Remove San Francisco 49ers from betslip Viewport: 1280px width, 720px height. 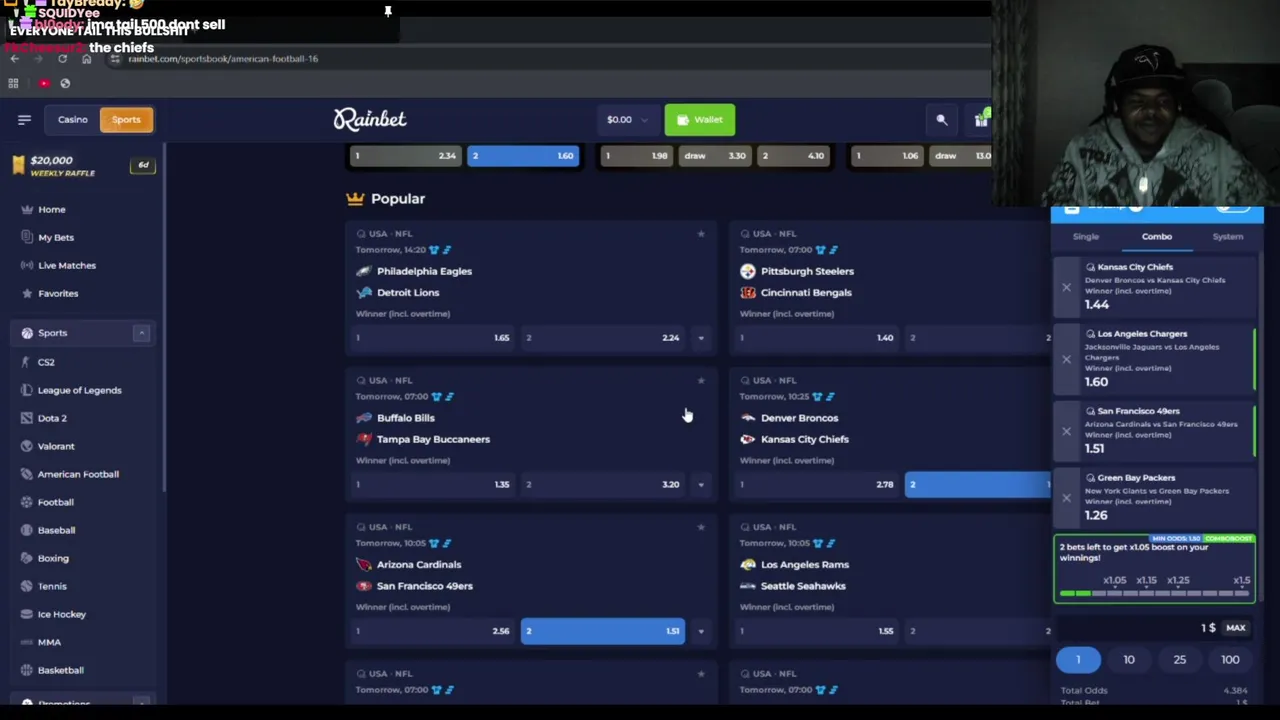point(1066,431)
